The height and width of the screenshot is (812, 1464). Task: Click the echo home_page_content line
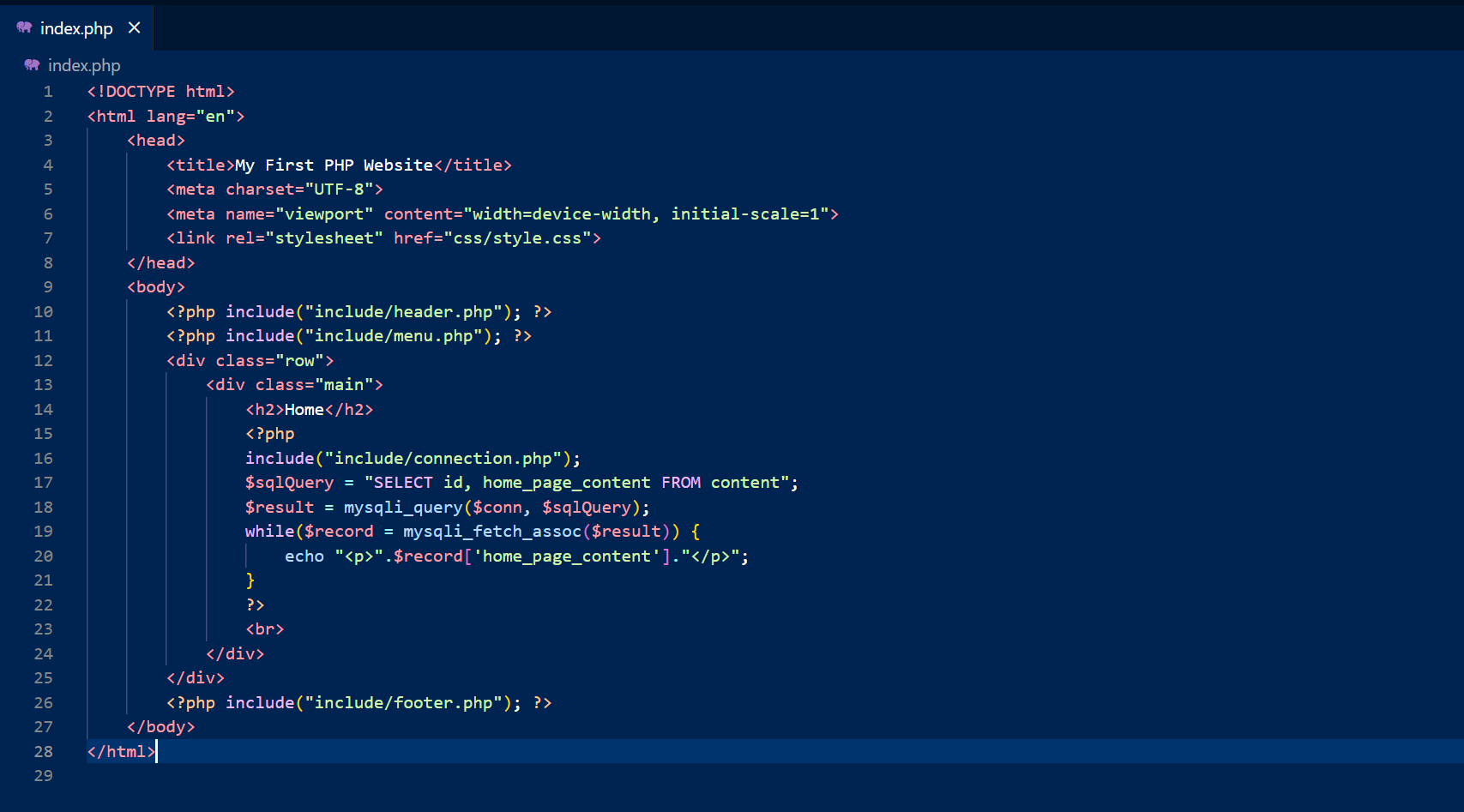tap(517, 556)
